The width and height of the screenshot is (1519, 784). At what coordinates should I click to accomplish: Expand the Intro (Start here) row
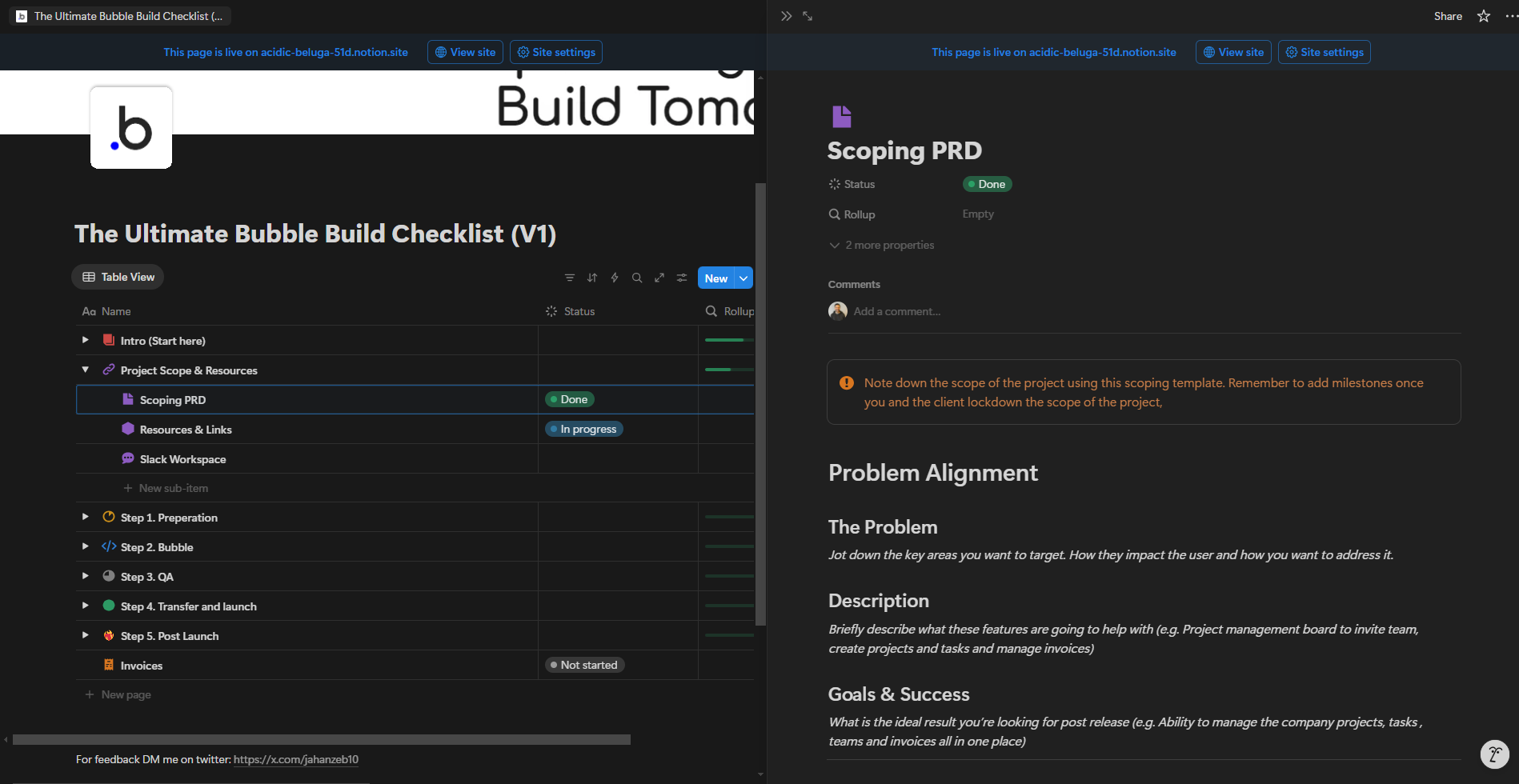point(86,340)
